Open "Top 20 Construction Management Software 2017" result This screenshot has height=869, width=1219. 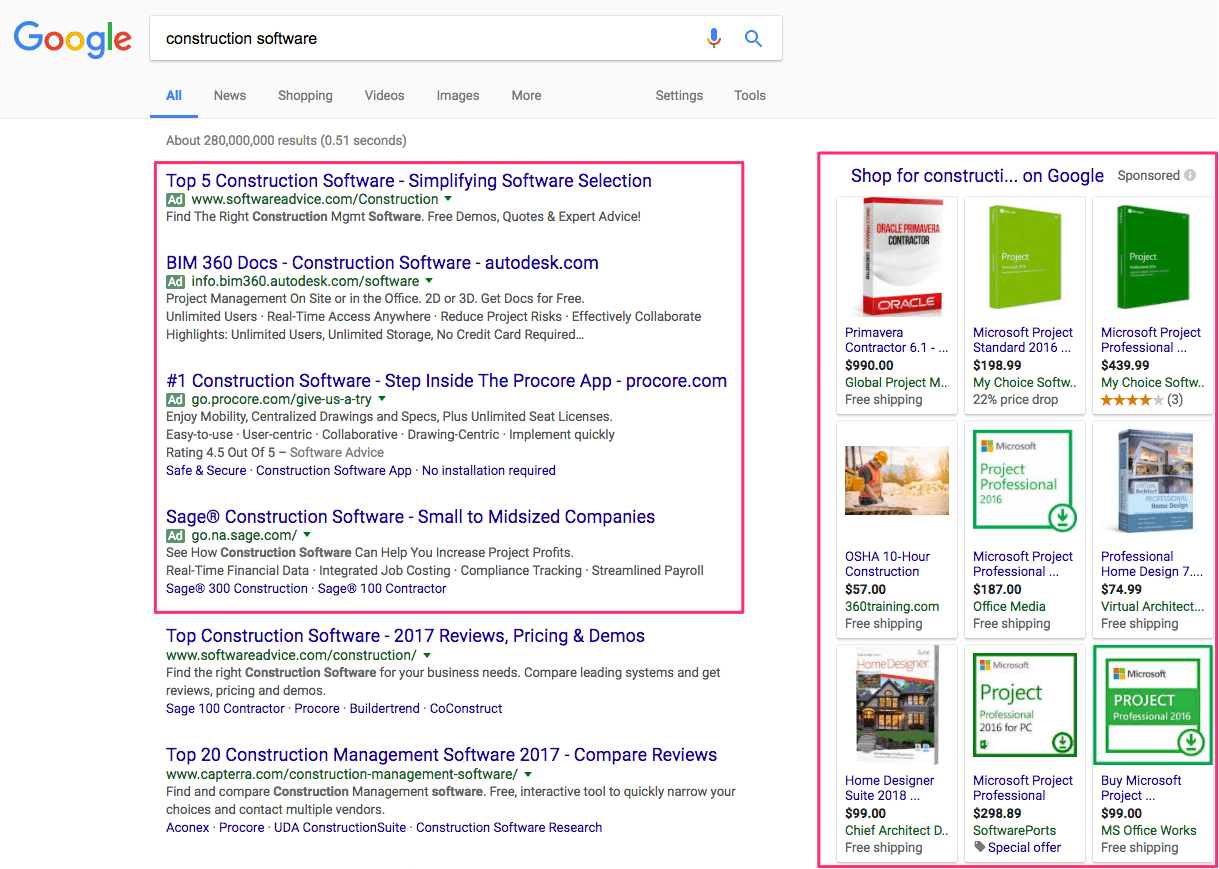(x=441, y=755)
